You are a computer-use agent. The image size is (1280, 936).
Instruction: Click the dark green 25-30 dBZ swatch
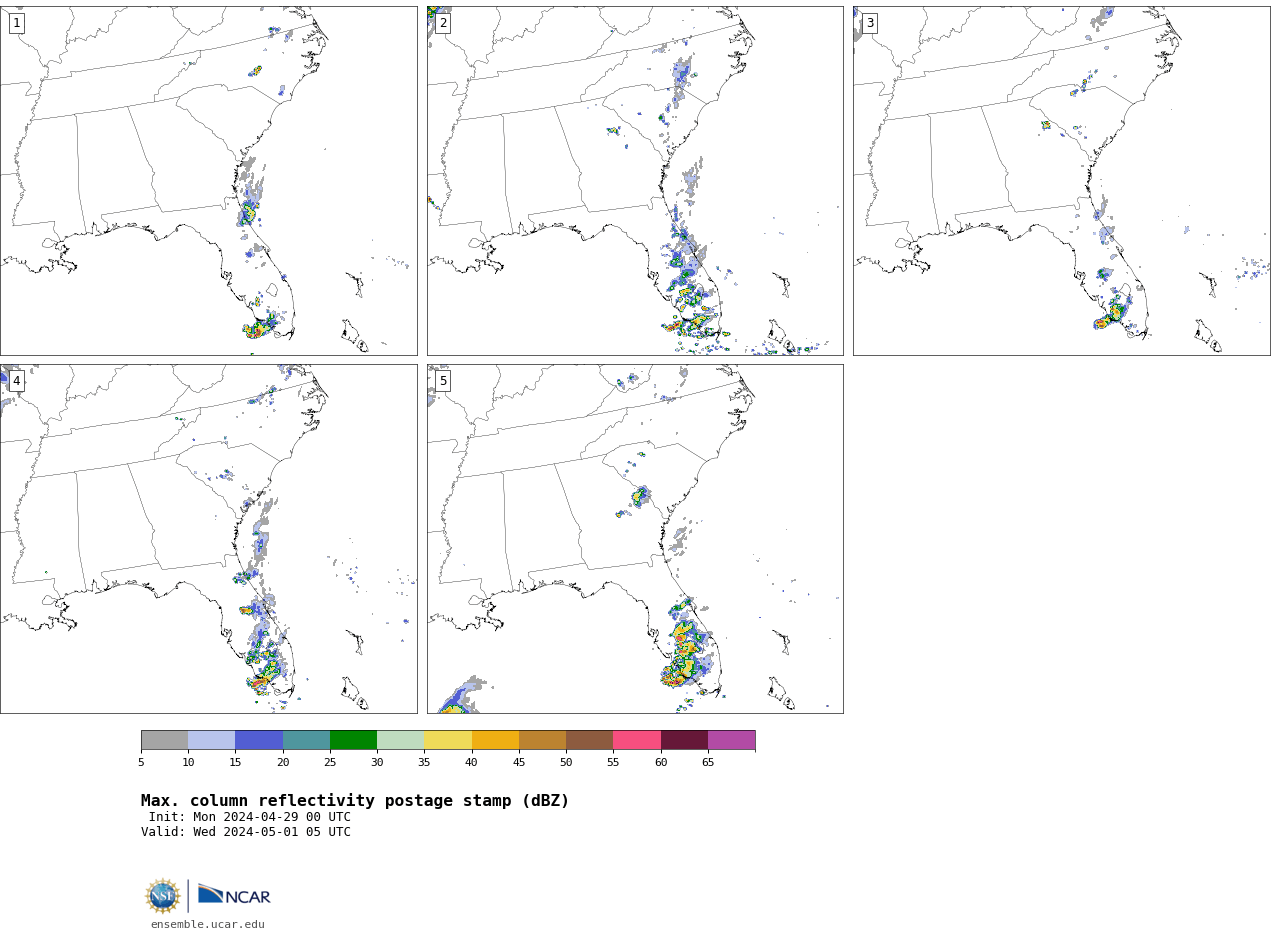(353, 740)
